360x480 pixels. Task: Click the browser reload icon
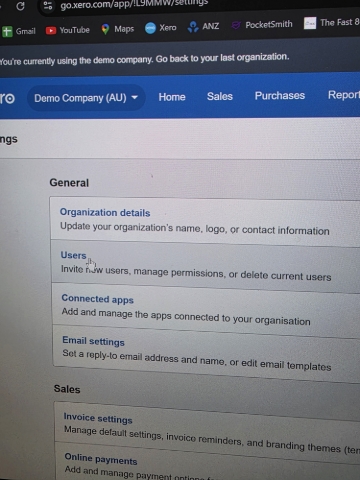[20, 6]
